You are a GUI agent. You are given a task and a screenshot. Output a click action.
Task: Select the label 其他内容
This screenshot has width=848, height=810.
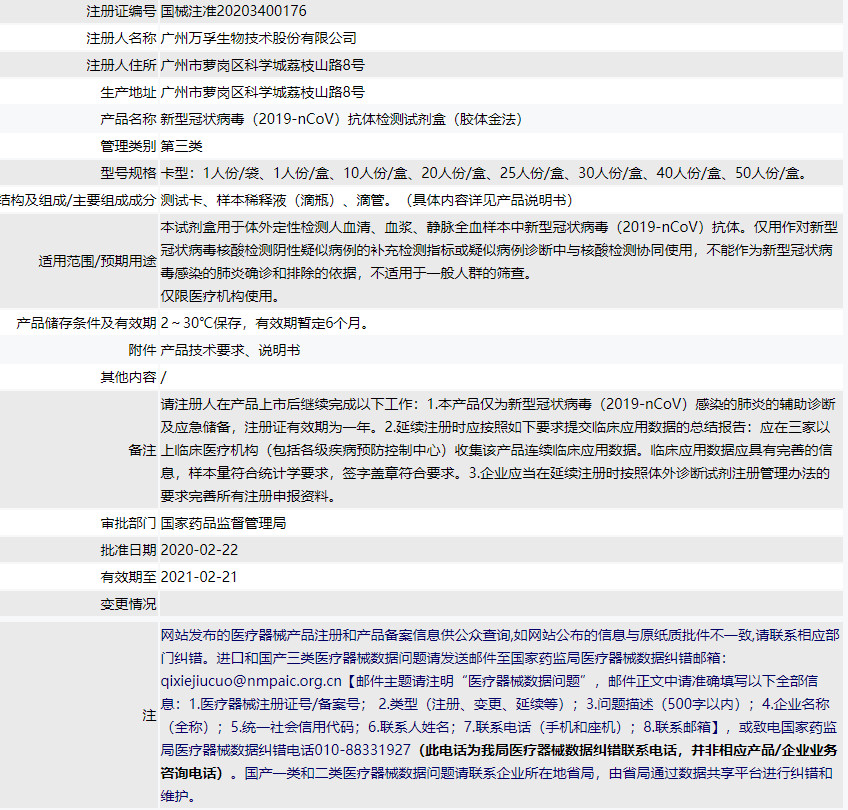coord(128,377)
